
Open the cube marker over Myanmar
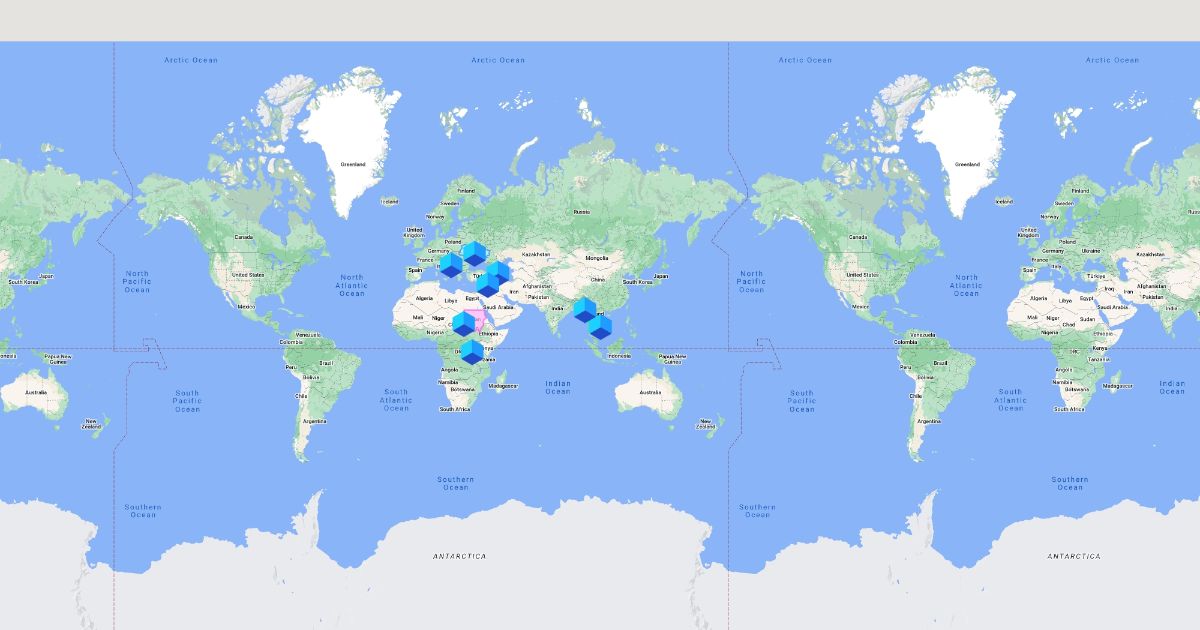tap(584, 310)
